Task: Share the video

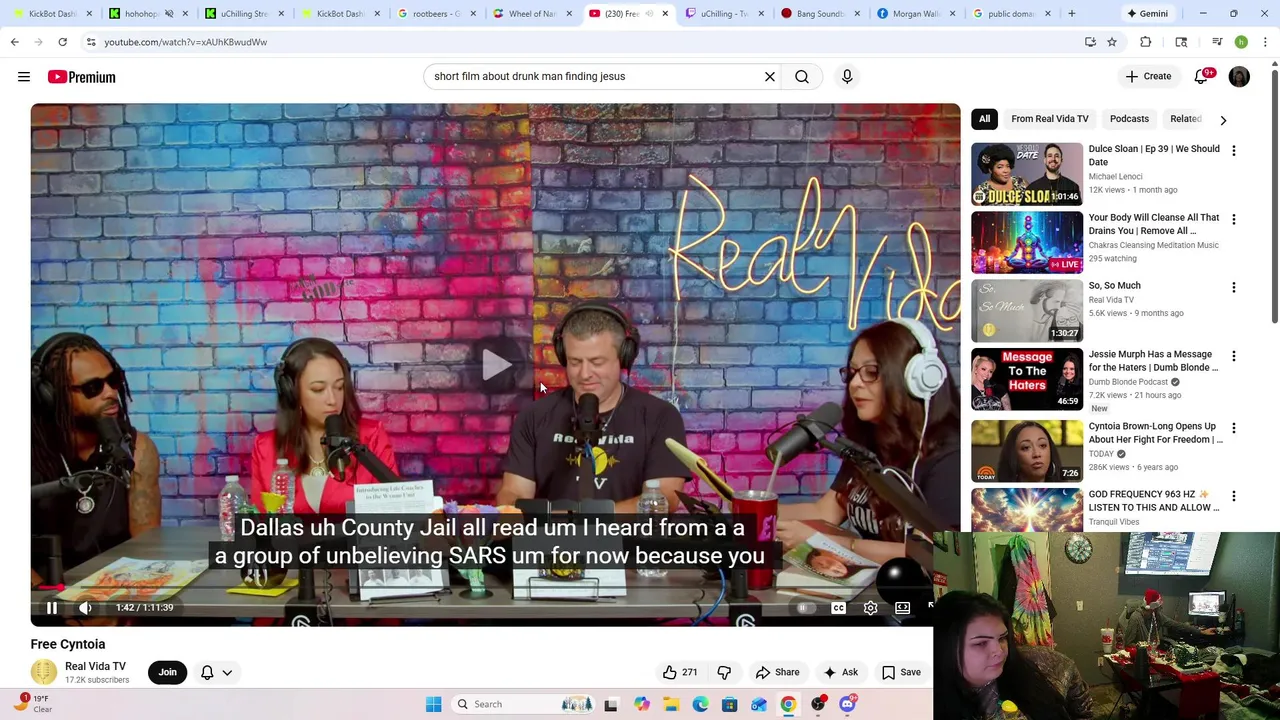Action: tap(778, 672)
